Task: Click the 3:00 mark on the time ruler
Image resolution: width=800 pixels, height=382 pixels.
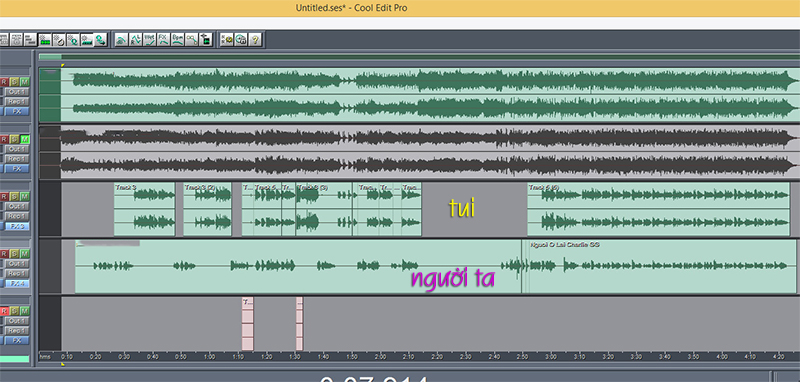Action: (x=551, y=357)
